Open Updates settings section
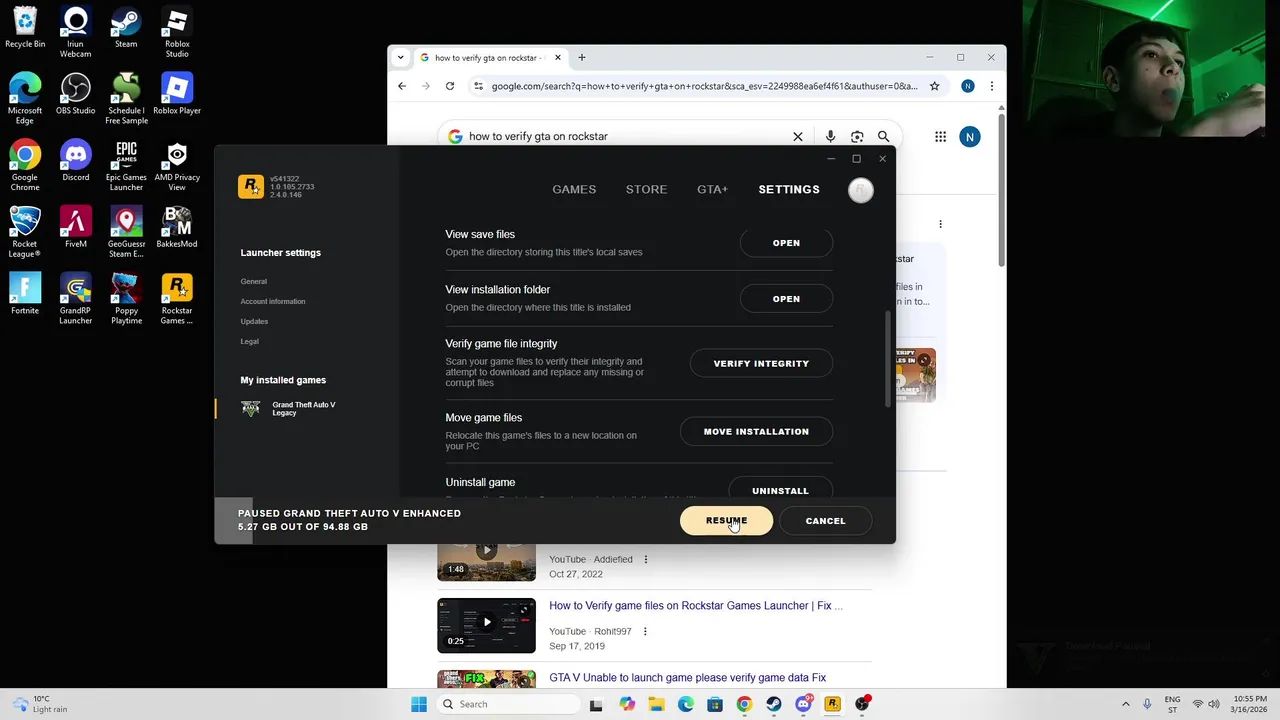The image size is (1280, 720). pos(254,321)
